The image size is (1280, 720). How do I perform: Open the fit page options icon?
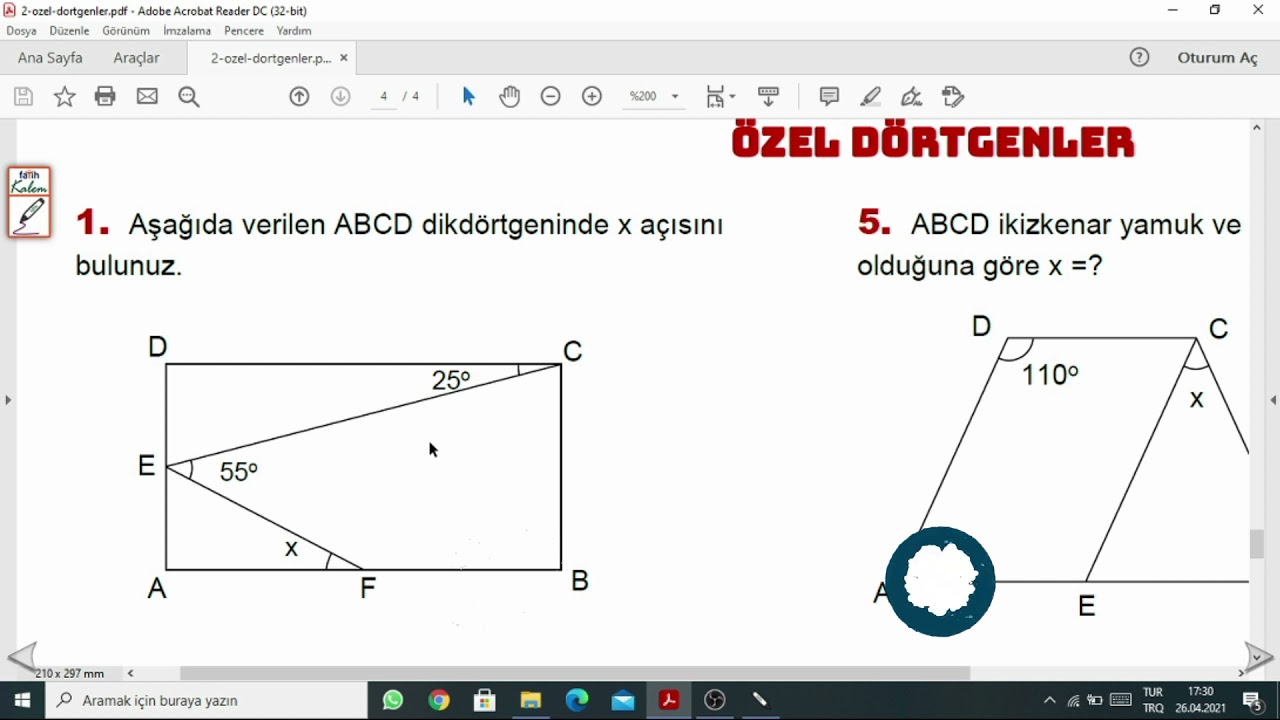(x=720, y=97)
